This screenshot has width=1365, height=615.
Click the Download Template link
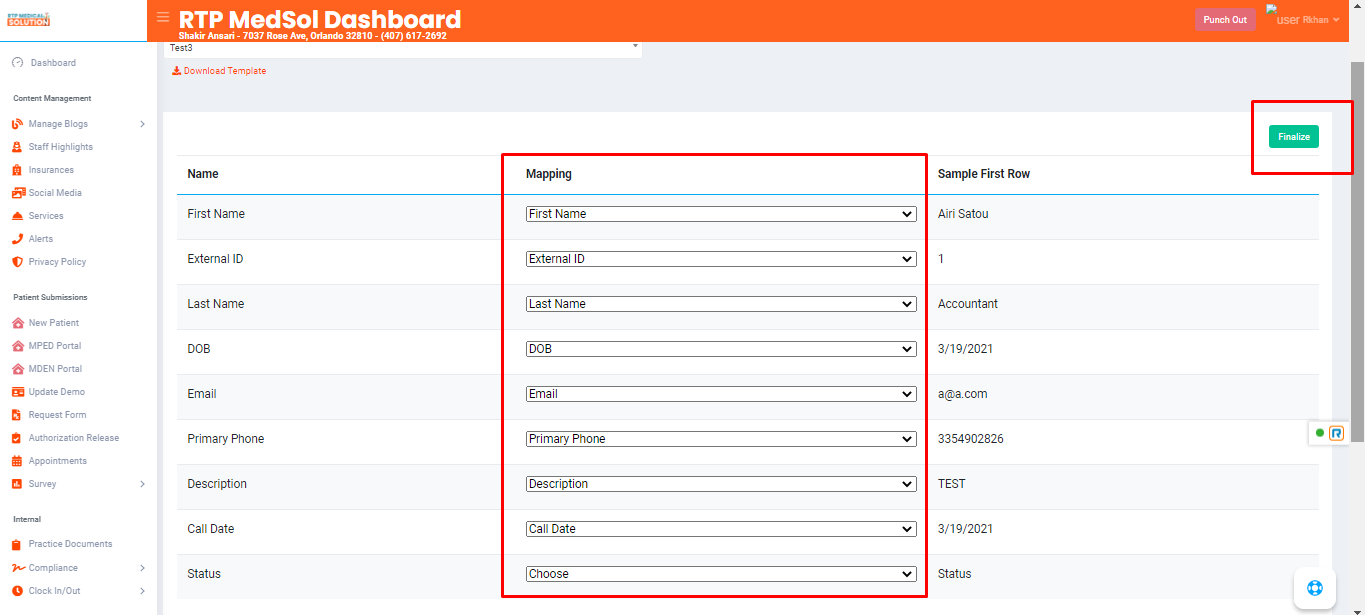click(225, 71)
